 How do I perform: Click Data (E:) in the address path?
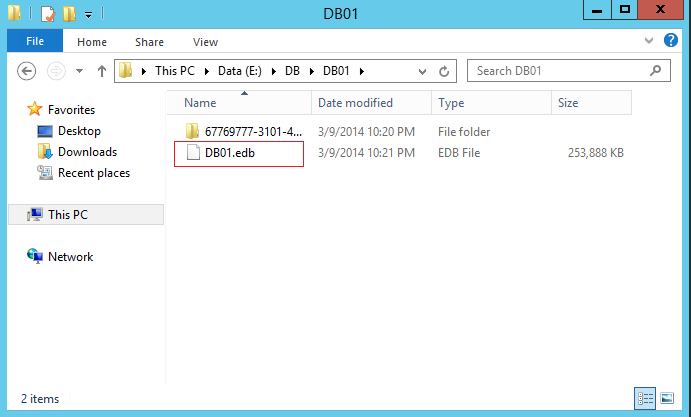[x=240, y=71]
